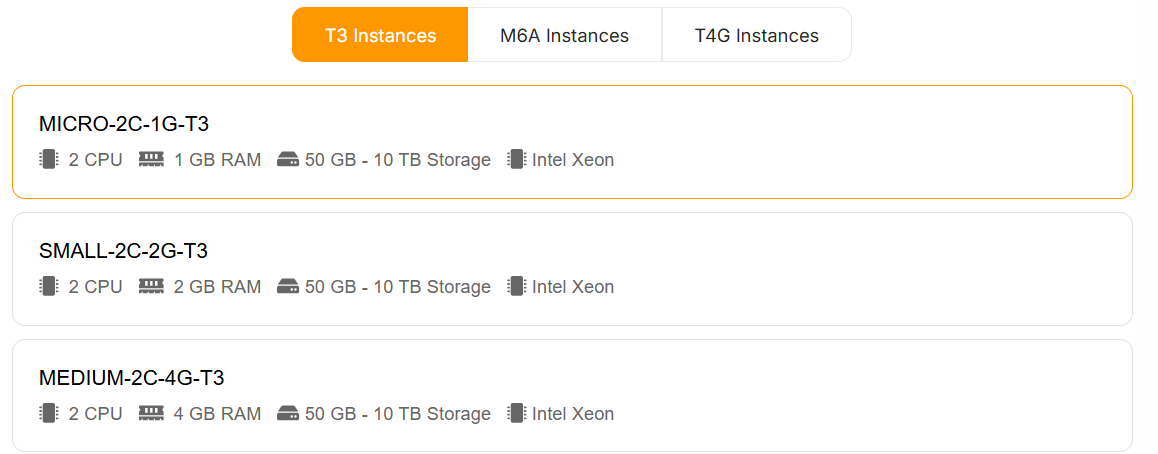Open the M6A Instances tab
This screenshot has width=1158, height=454.
(564, 35)
